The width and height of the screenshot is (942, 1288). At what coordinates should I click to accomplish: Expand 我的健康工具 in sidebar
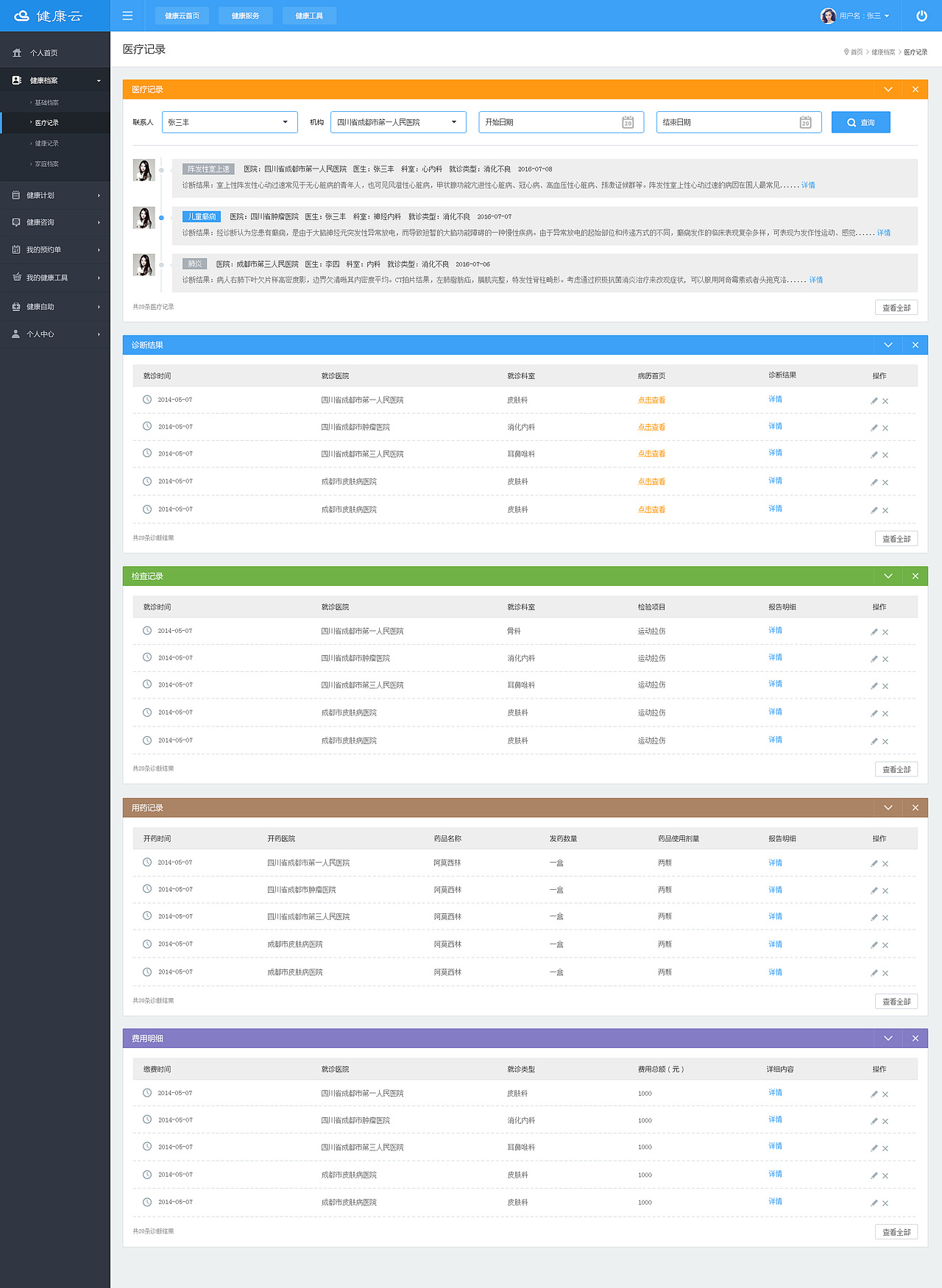click(x=55, y=277)
